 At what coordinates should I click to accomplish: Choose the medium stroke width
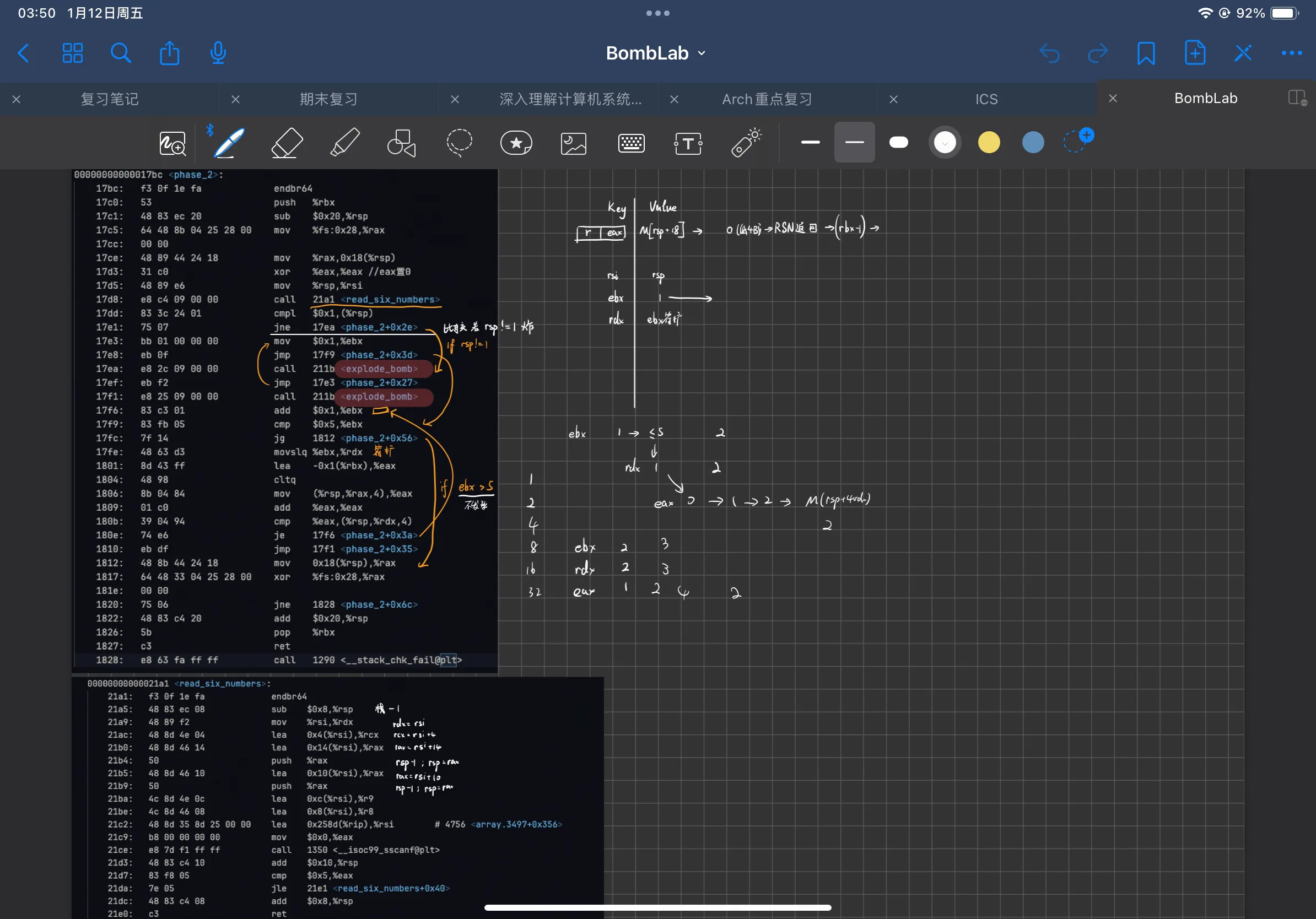click(x=854, y=142)
